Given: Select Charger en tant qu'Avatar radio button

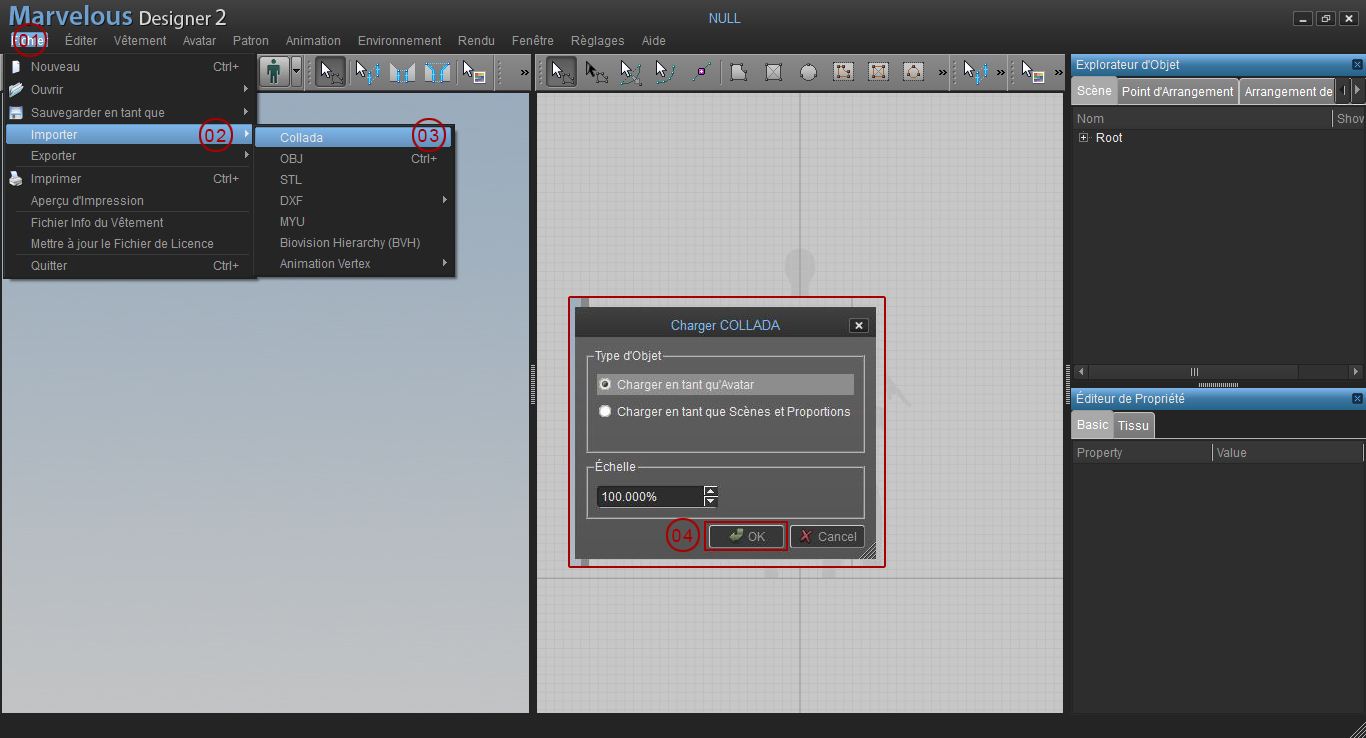Looking at the screenshot, I should (604, 385).
